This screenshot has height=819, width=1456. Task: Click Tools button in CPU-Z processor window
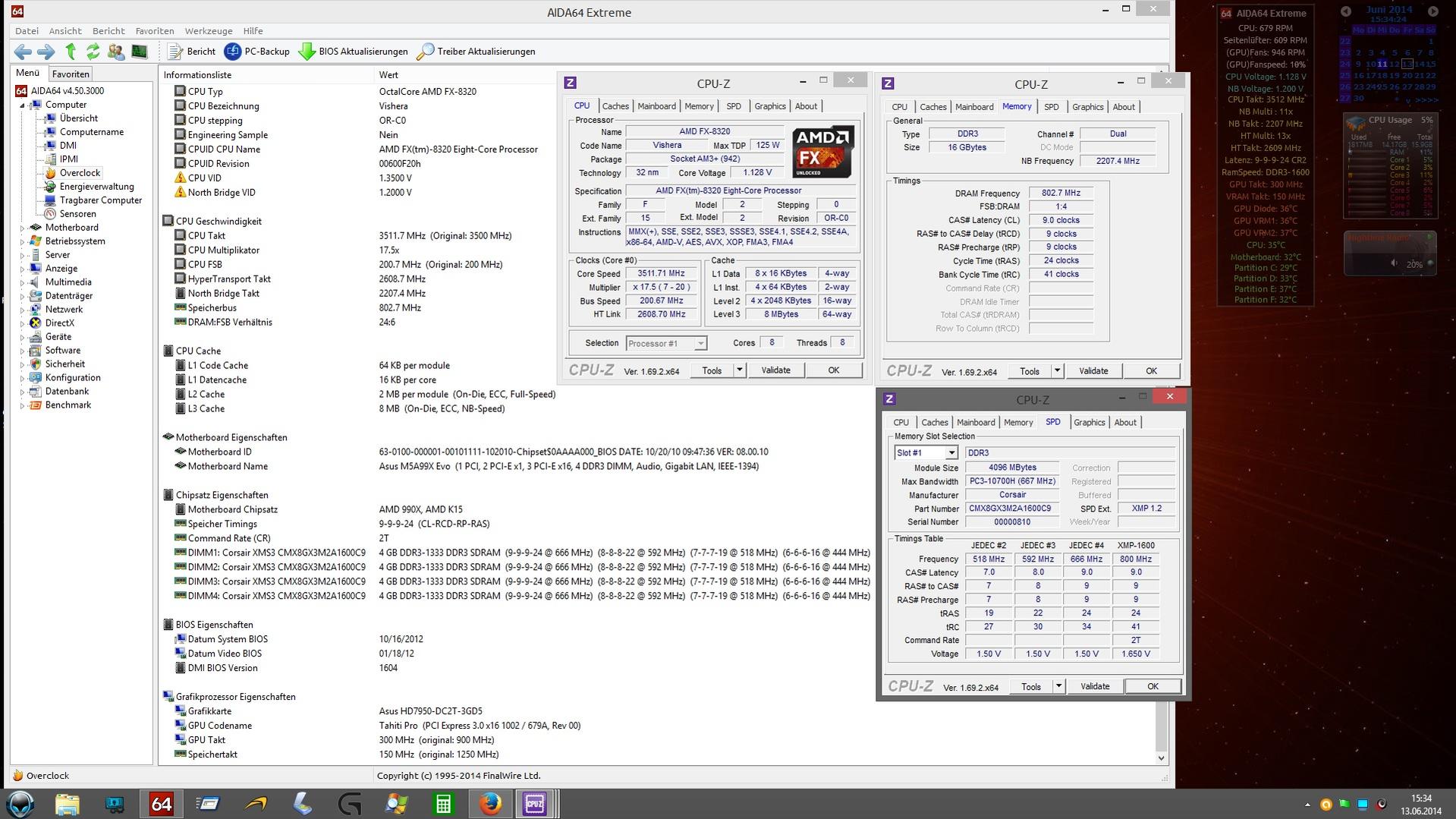click(712, 370)
